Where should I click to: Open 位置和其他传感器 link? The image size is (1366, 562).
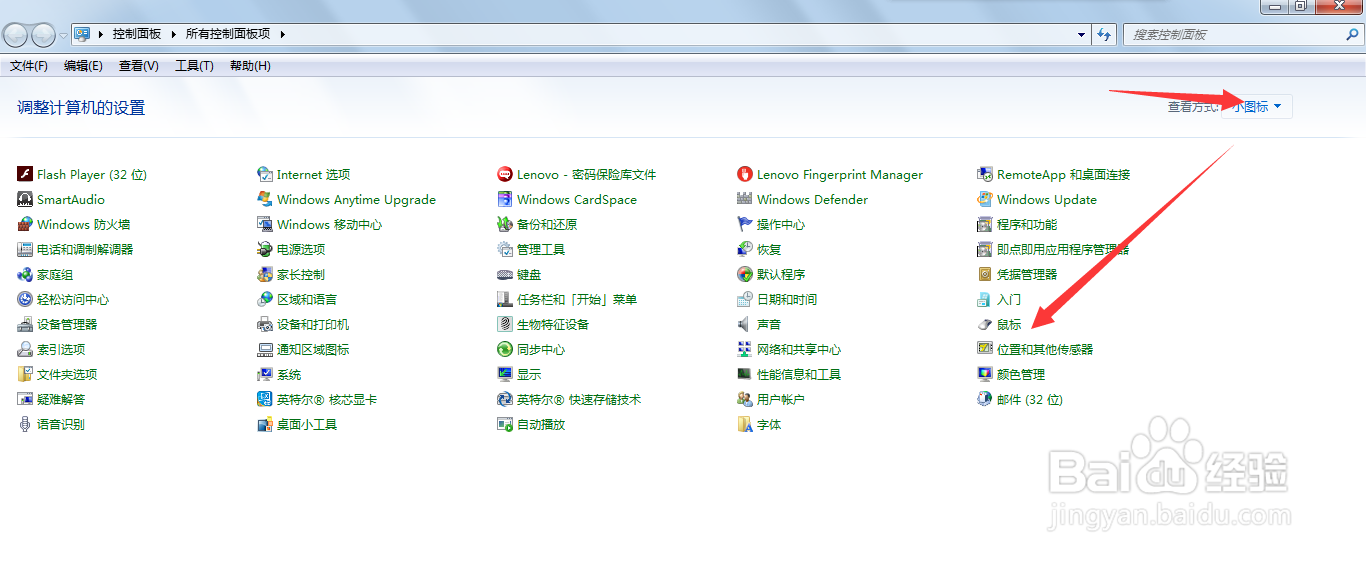[x=1045, y=349]
